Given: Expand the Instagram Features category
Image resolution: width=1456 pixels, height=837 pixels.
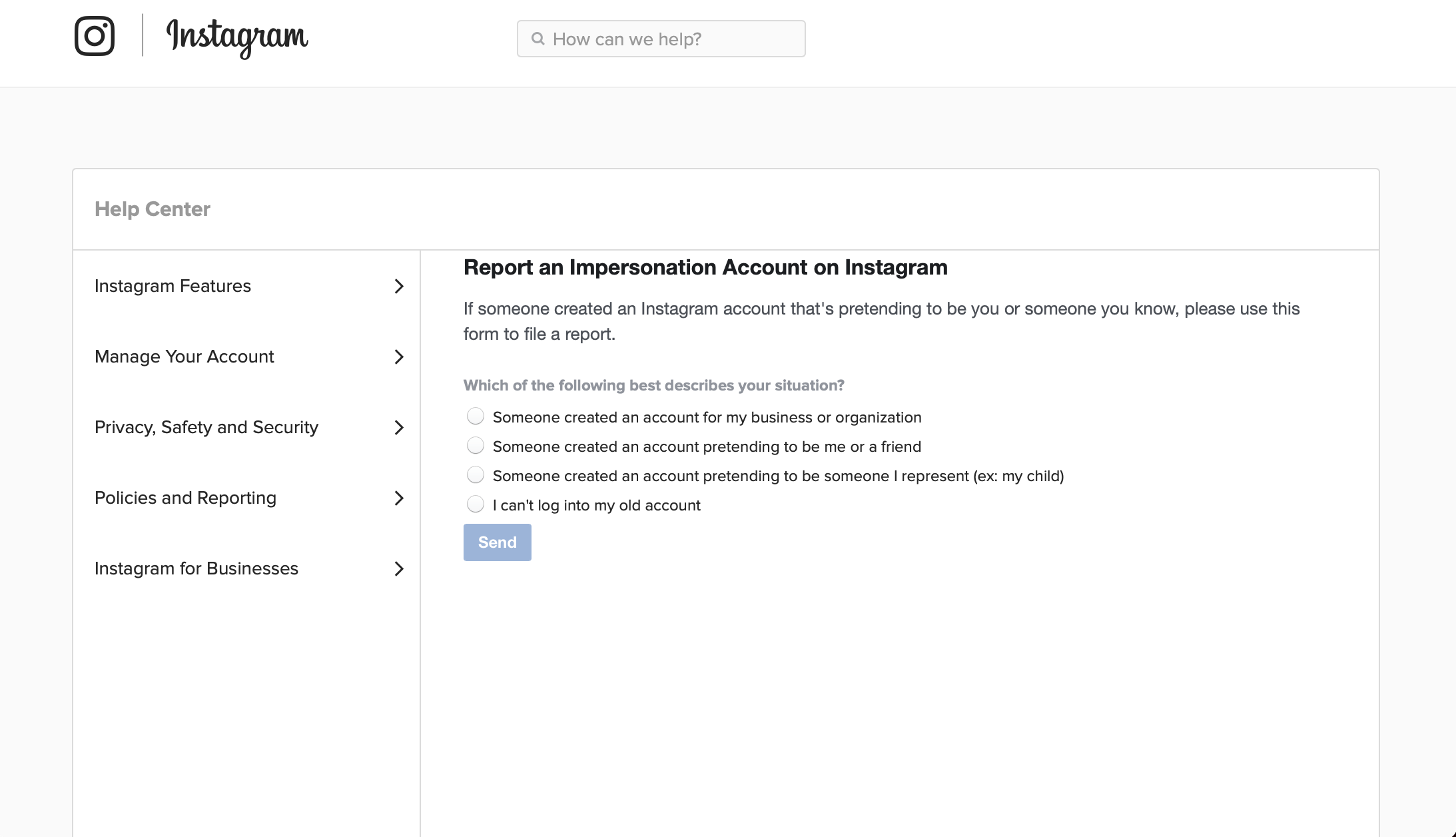Looking at the screenshot, I should (x=173, y=286).
